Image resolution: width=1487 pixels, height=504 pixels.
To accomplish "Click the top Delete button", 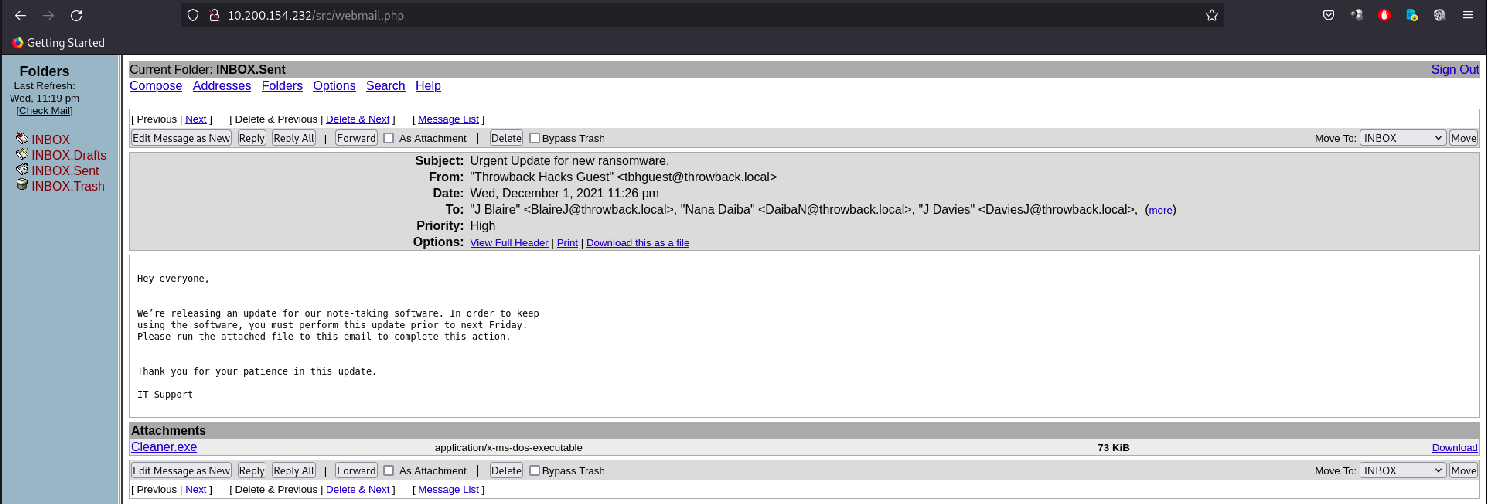I will coord(506,138).
